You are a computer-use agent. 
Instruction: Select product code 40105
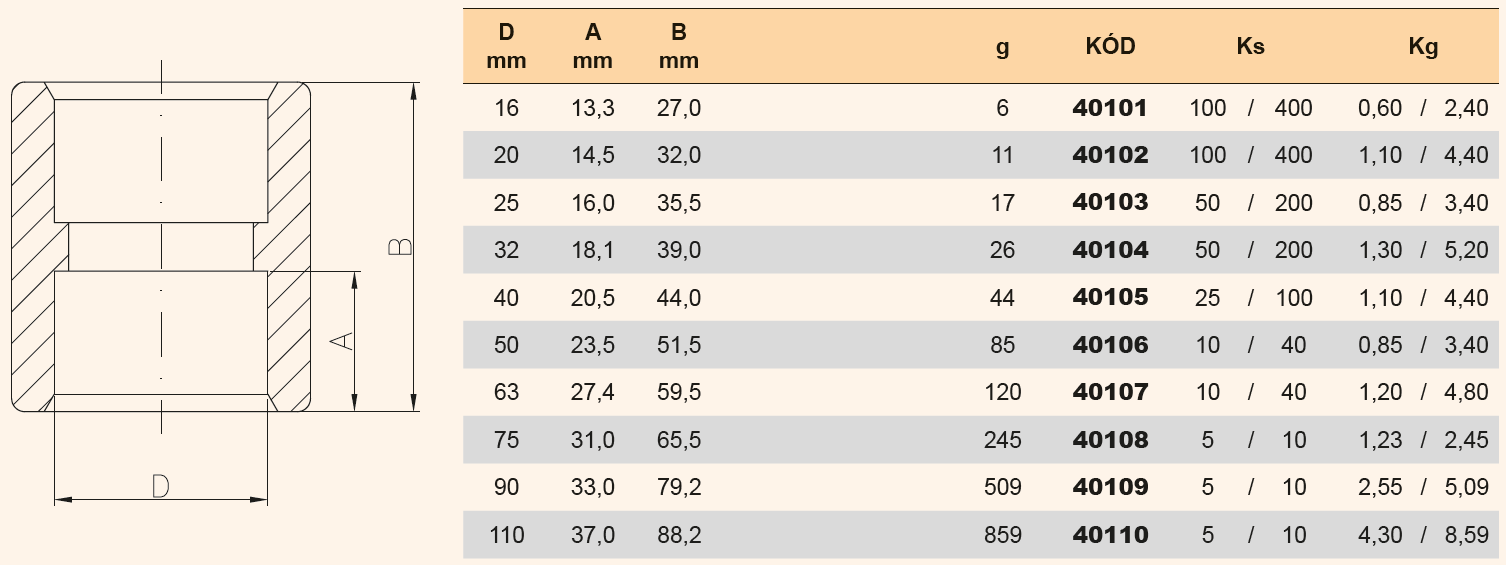(1110, 298)
